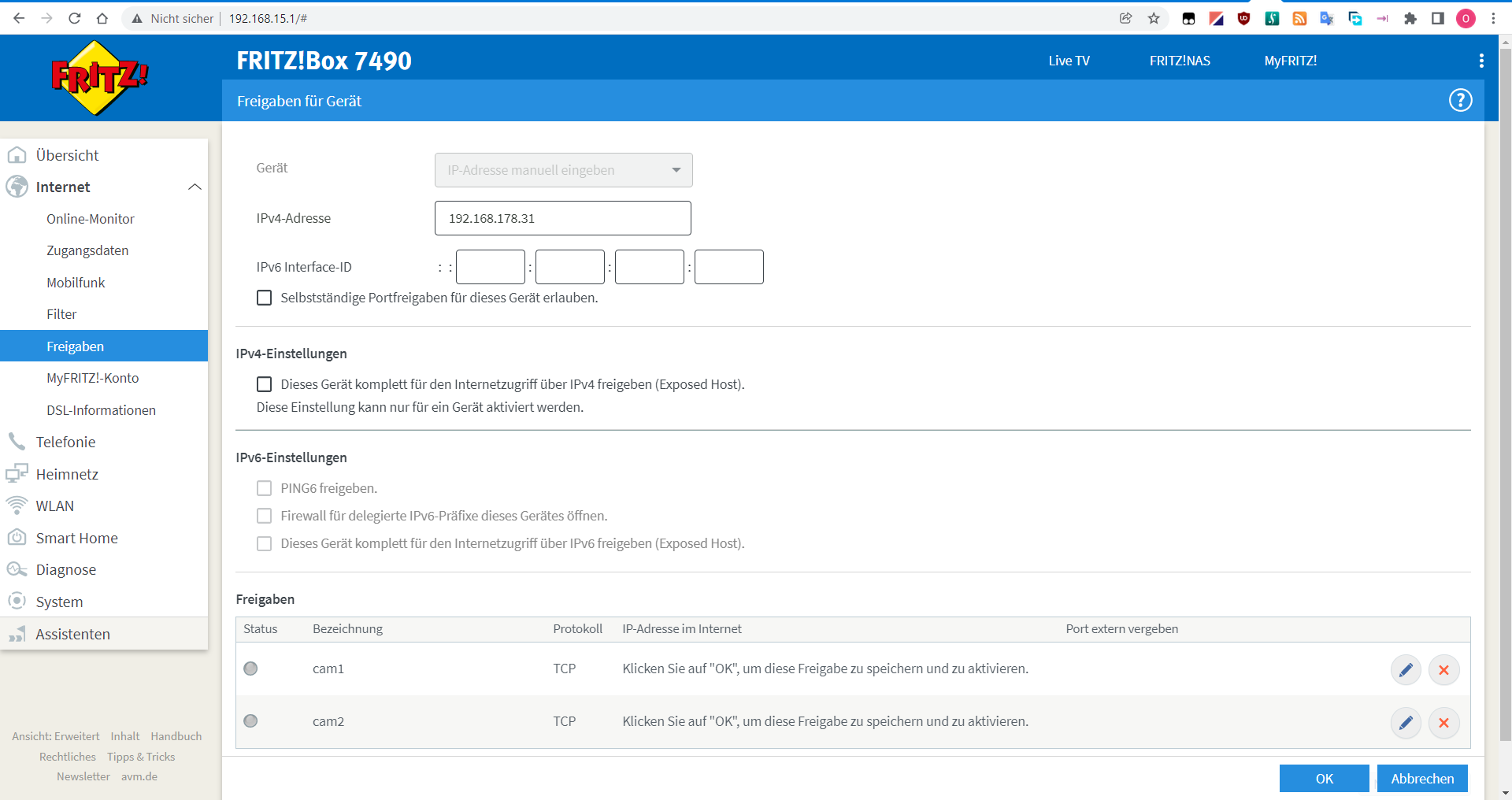Bookmark this page with the star icon

[x=1154, y=18]
